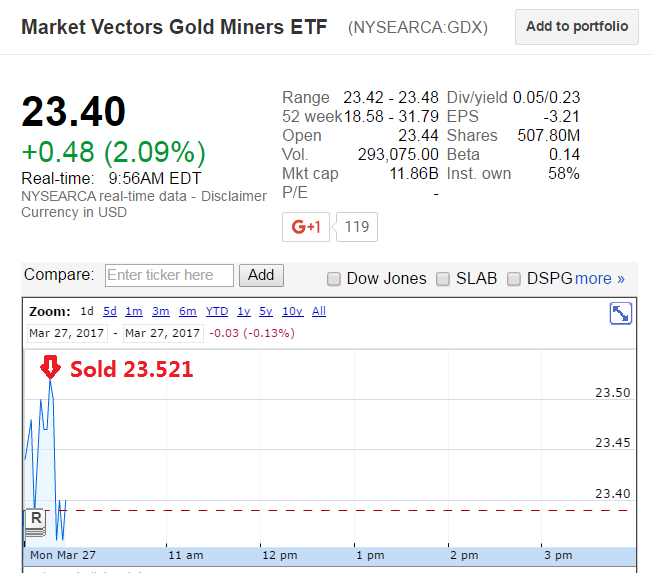
Task: Click the chart timeline bar at 12 pm
Action: point(279,555)
